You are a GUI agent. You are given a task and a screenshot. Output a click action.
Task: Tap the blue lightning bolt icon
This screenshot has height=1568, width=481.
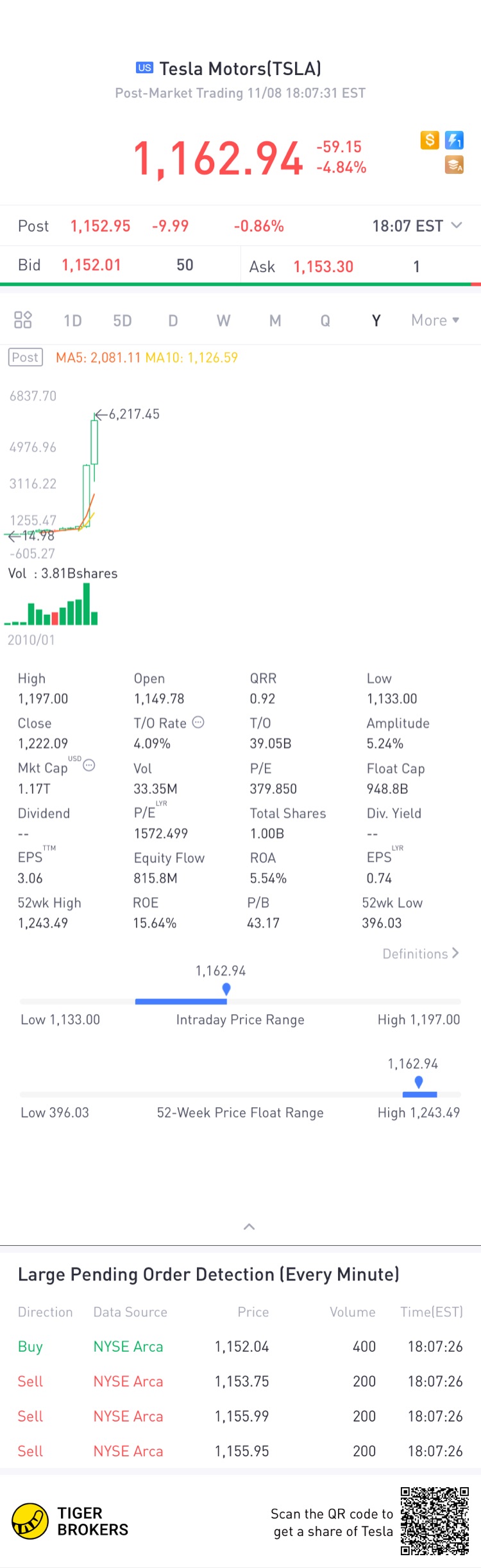[454, 140]
